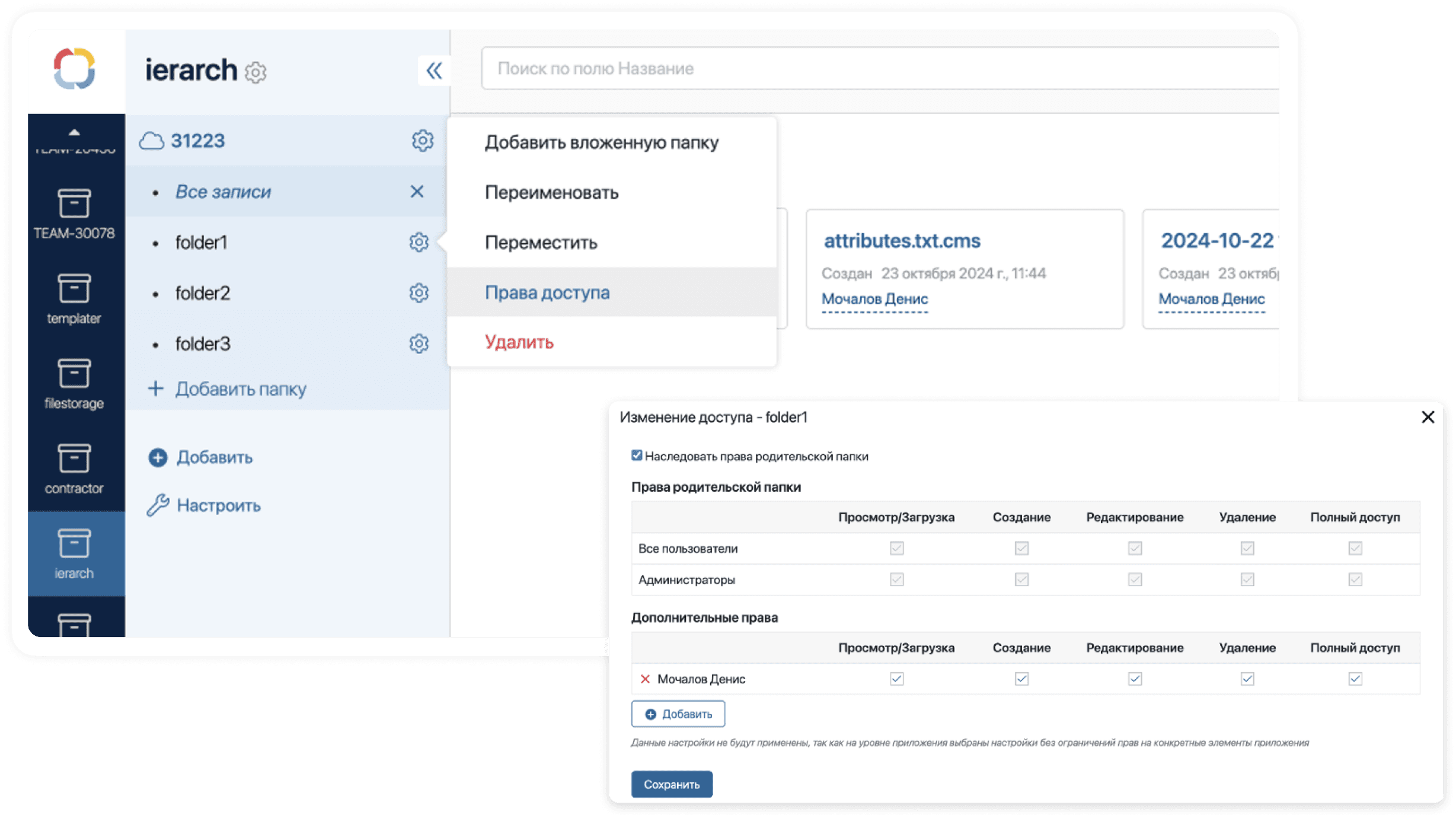Open settings gear next to ierarch title
This screenshot has width=1456, height=815.
(x=256, y=72)
